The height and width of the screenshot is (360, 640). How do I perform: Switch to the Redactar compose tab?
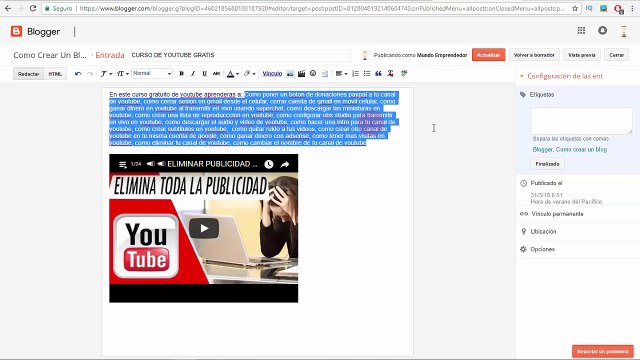29,74
